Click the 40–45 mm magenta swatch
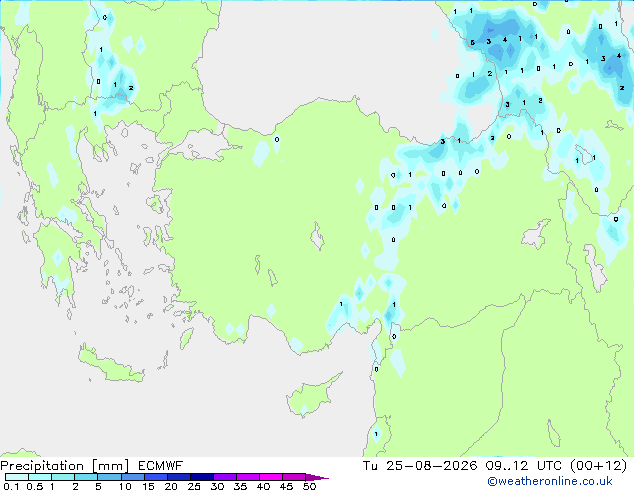This screenshot has height=490, width=634. click(x=271, y=477)
